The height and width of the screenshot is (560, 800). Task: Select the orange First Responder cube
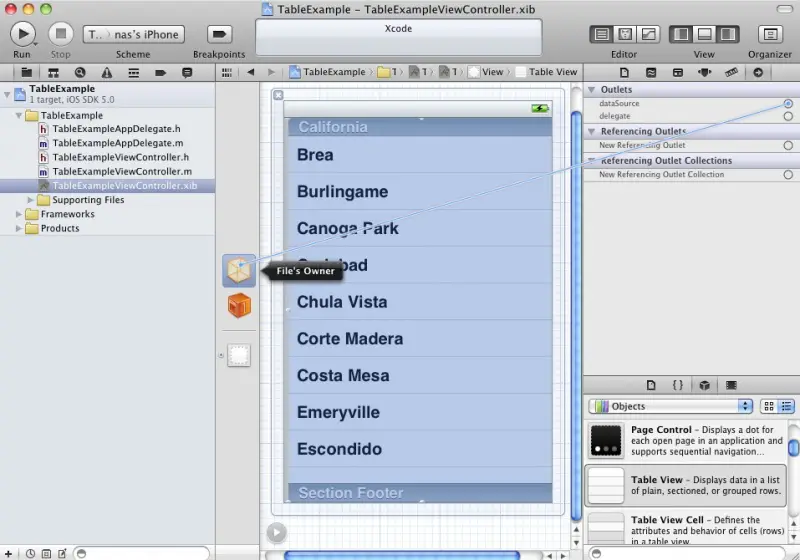pyautogui.click(x=239, y=306)
